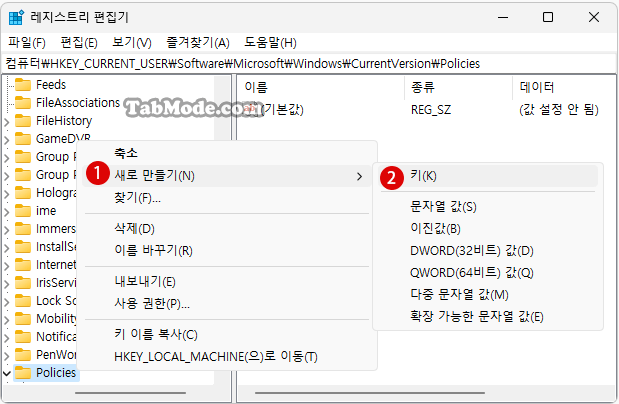
Task: Click the Registry Editor app icon
Action: coord(16,18)
